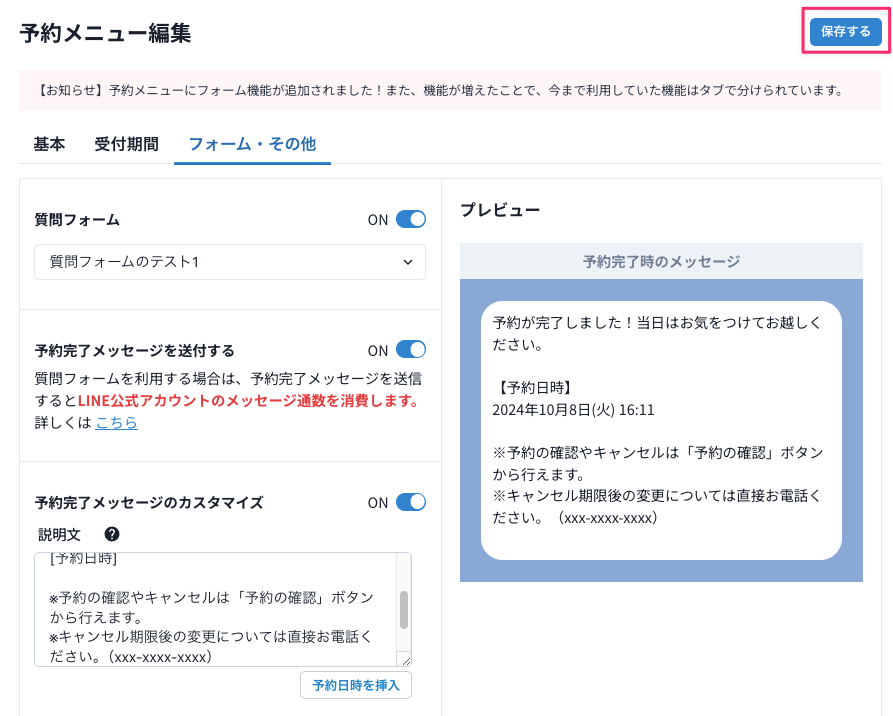Click the 予約完了時のメッセージ preview header
Viewport: 893px width, 716px height.
point(661,262)
